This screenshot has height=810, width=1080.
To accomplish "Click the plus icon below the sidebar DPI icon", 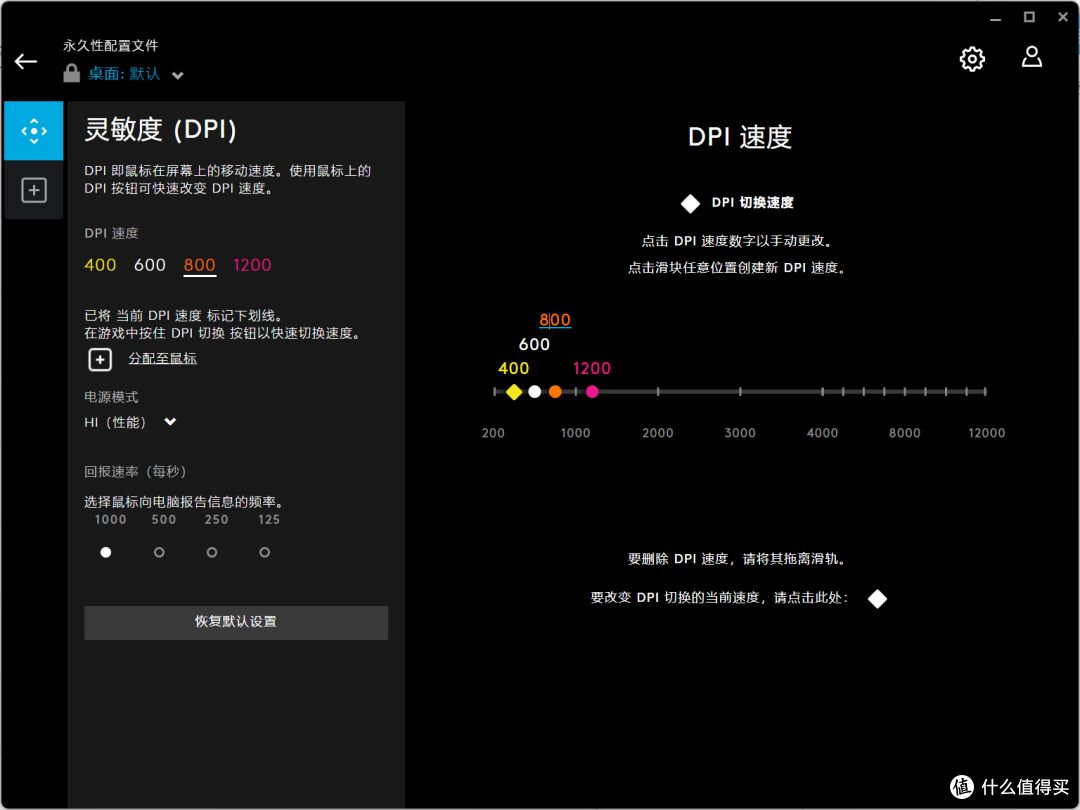I will click(x=33, y=190).
